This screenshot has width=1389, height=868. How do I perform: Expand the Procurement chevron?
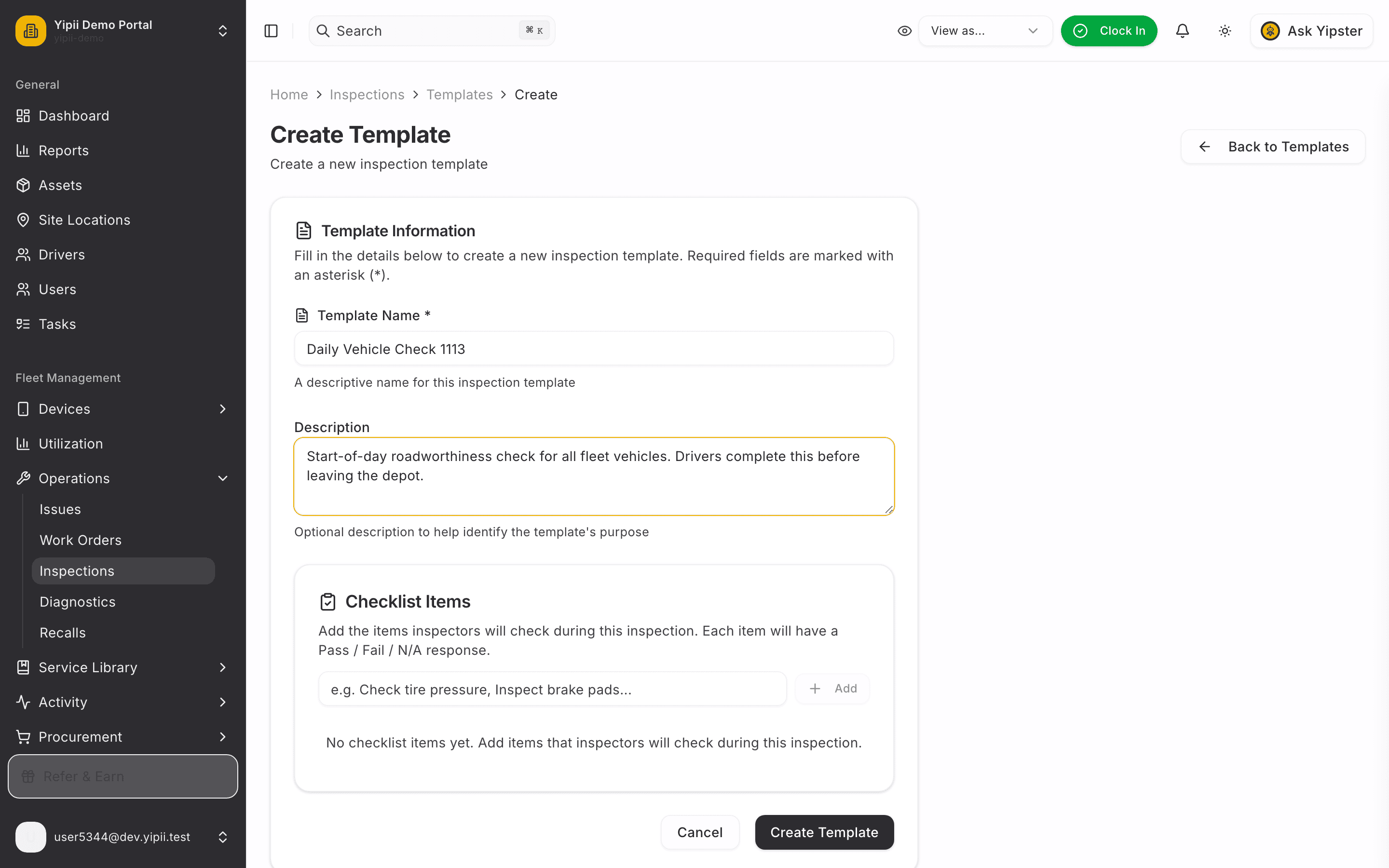[x=223, y=737]
